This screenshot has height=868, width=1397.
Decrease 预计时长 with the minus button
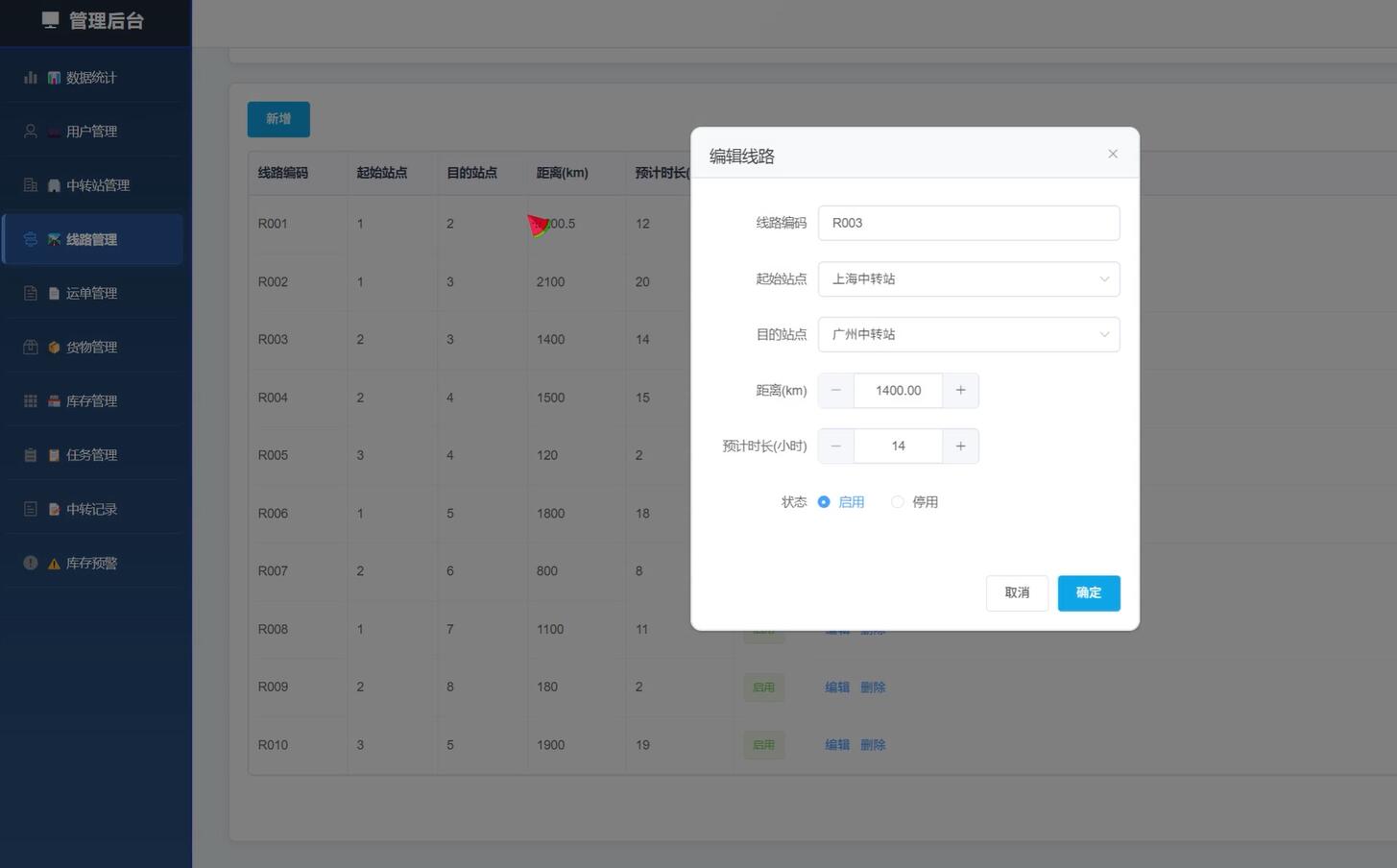coord(836,446)
